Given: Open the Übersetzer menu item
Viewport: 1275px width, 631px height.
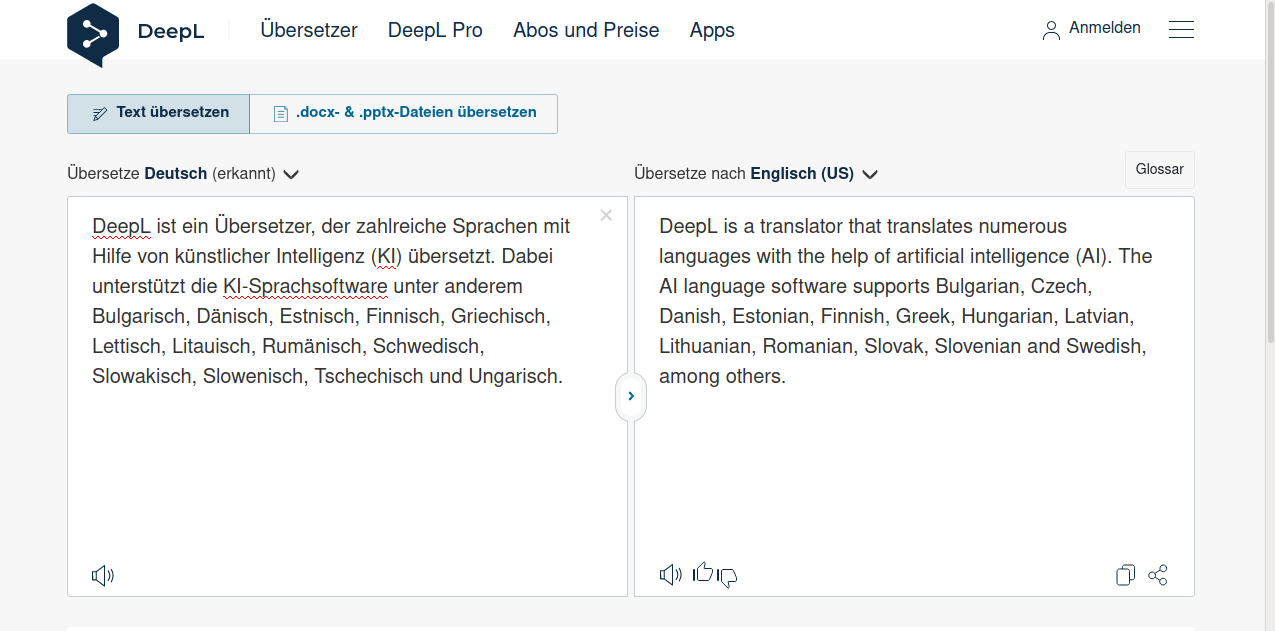Looking at the screenshot, I should click(x=309, y=30).
